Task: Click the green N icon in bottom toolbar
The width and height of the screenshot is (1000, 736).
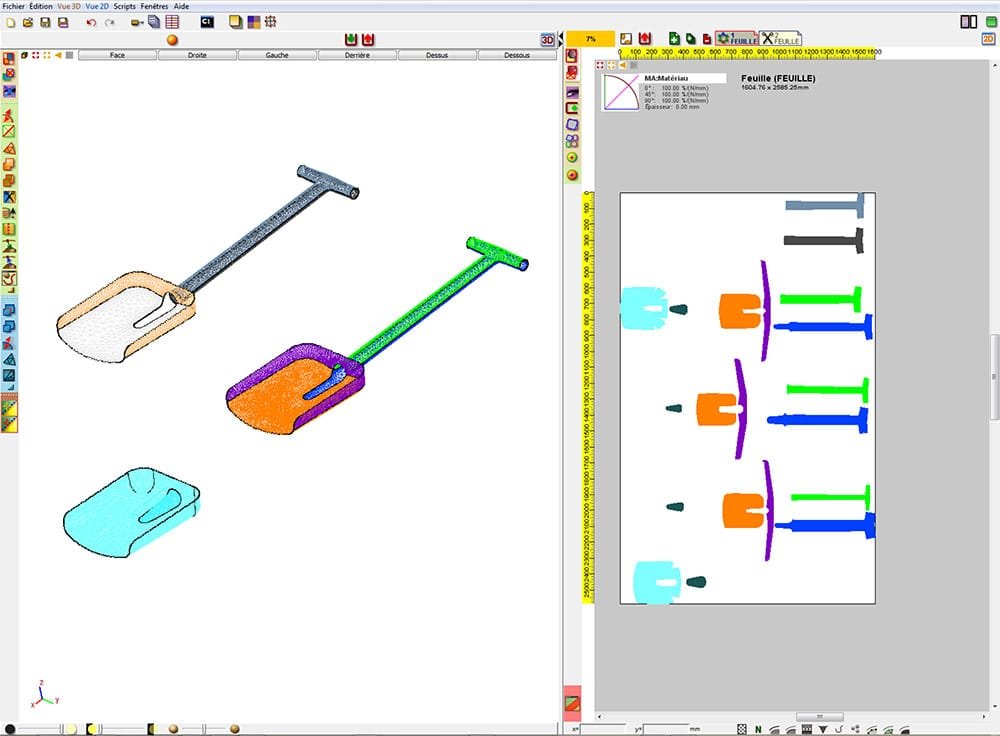Action: [758, 729]
